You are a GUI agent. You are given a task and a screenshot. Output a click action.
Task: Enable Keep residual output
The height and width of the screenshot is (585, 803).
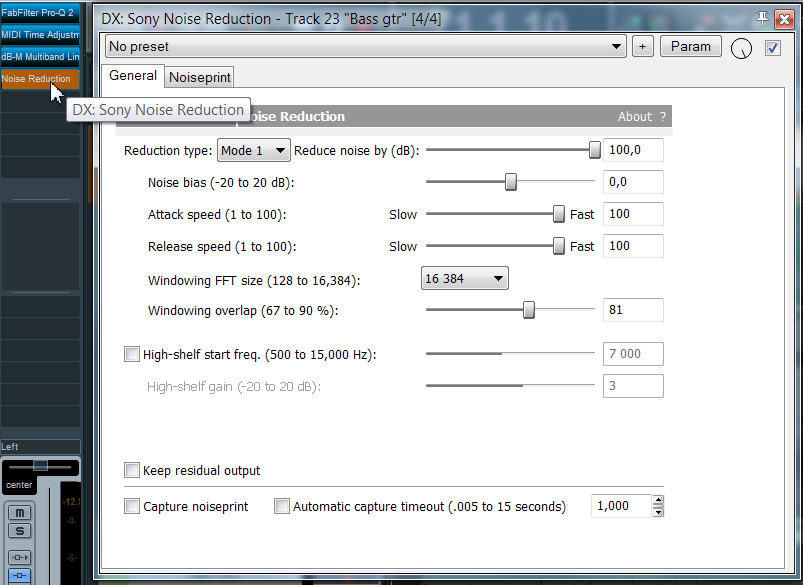tap(132, 470)
